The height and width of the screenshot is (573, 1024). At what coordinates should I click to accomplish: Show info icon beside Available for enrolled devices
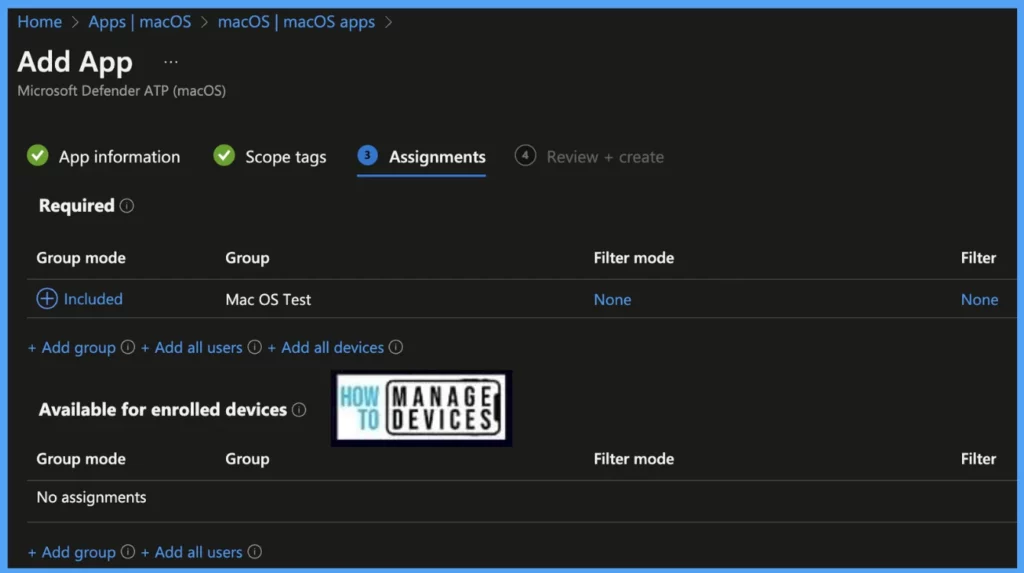299,410
